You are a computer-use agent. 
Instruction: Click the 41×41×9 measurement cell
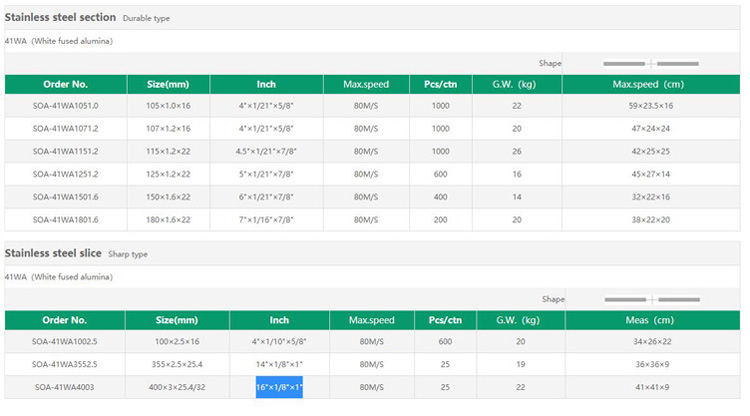point(651,387)
